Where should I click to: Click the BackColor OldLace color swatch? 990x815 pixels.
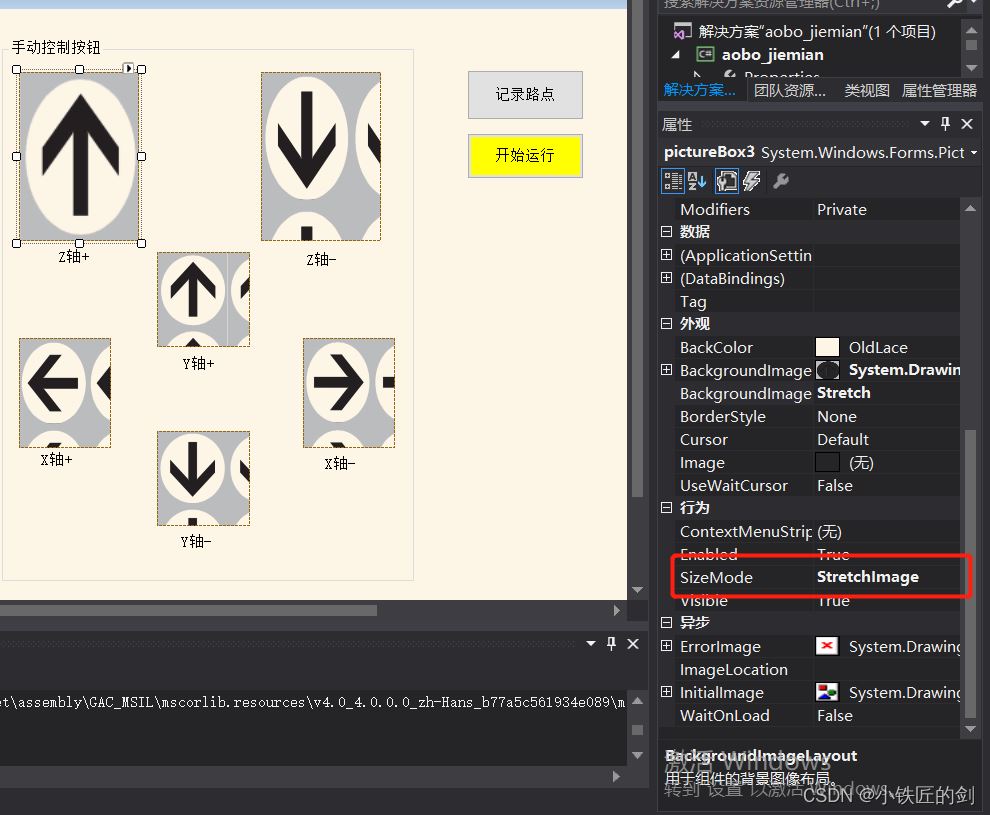[x=827, y=347]
